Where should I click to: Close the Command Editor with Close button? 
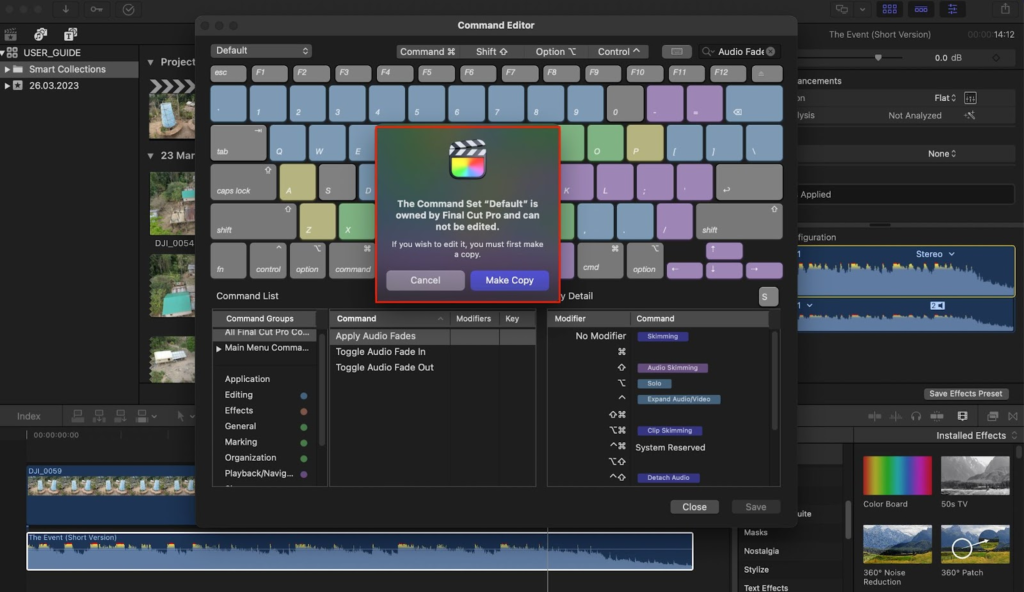694,506
